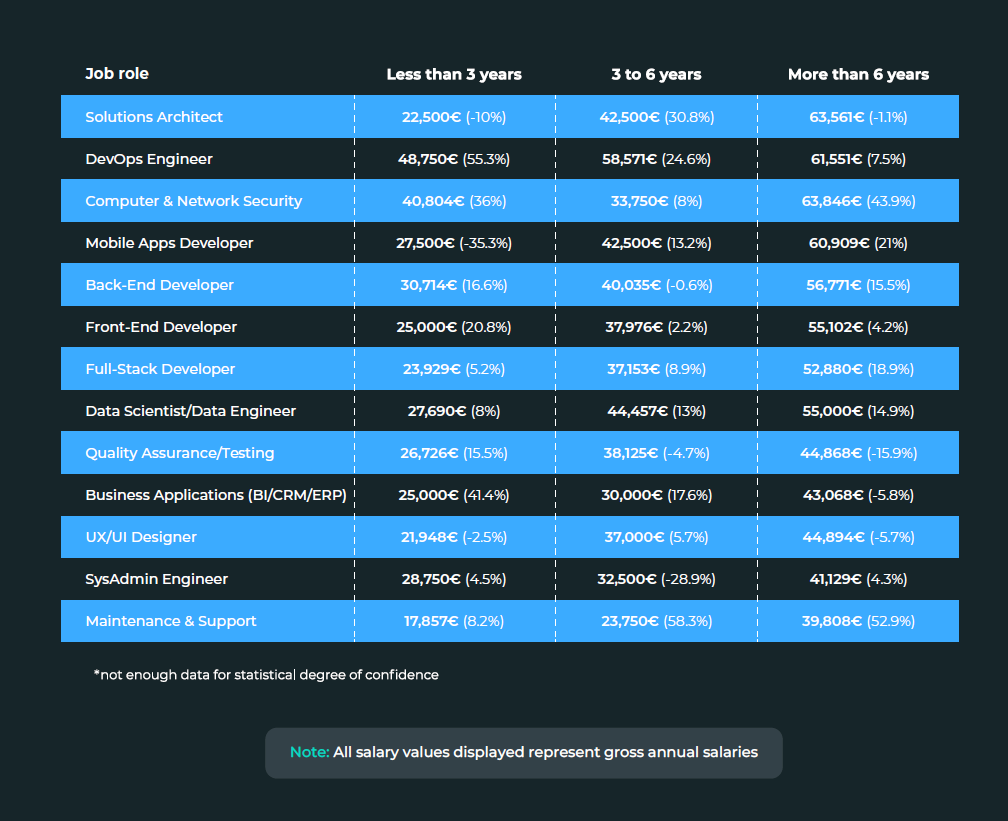Click the 48,750€ (55.3%) cell

point(454,159)
